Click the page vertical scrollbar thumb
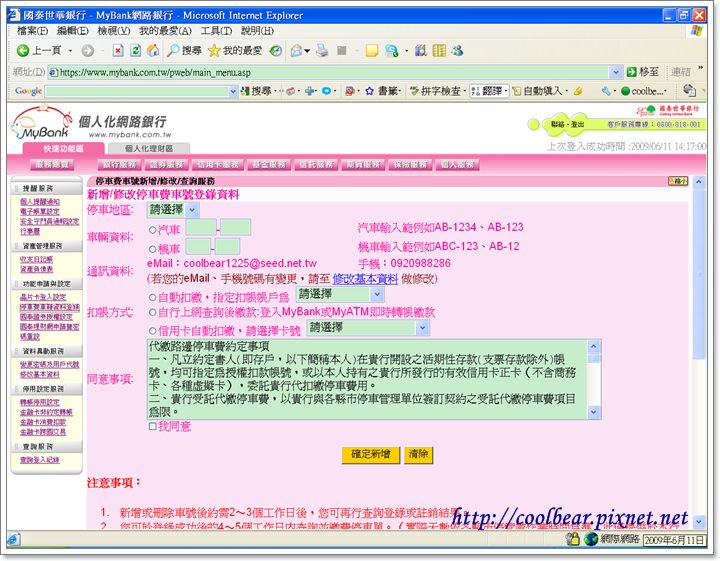The width and height of the screenshot is (720, 561). pos(699,274)
